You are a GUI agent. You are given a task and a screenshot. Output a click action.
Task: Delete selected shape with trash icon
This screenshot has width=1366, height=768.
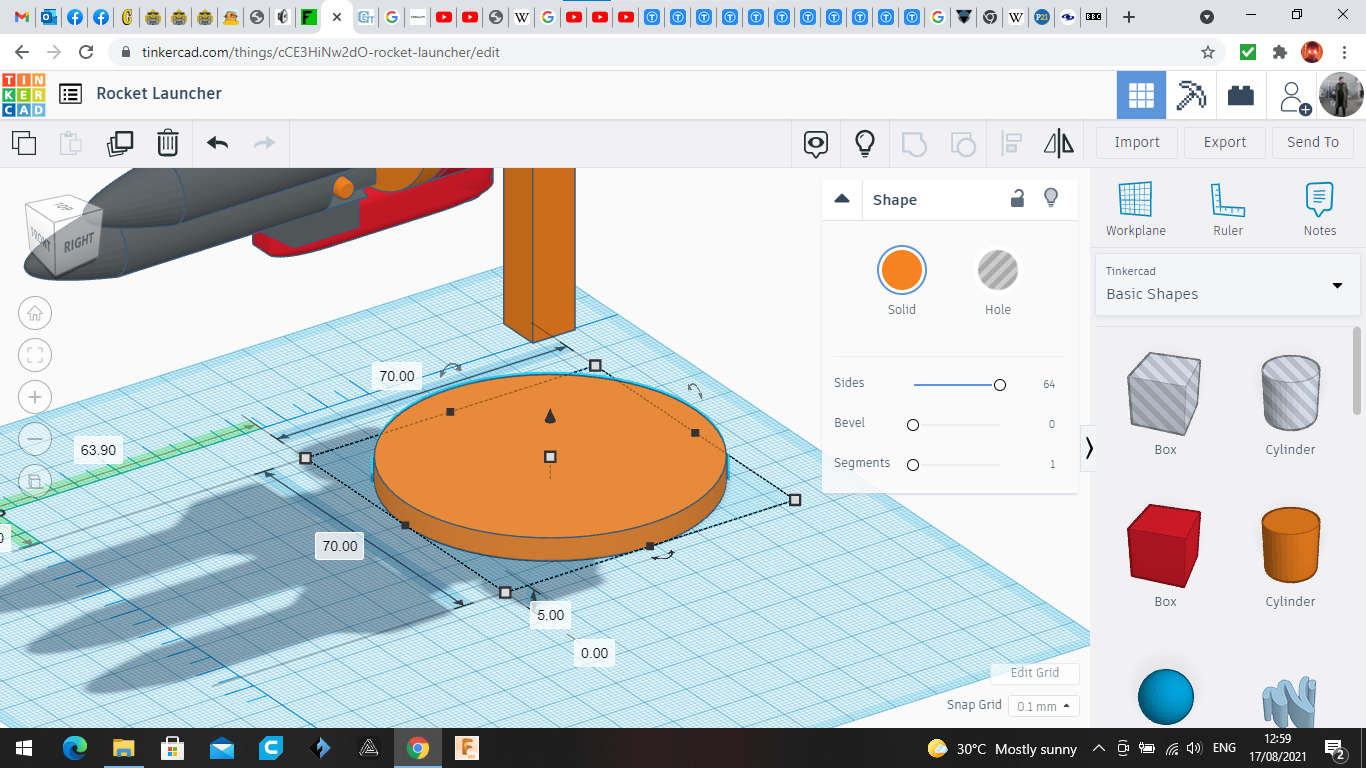[x=168, y=143]
